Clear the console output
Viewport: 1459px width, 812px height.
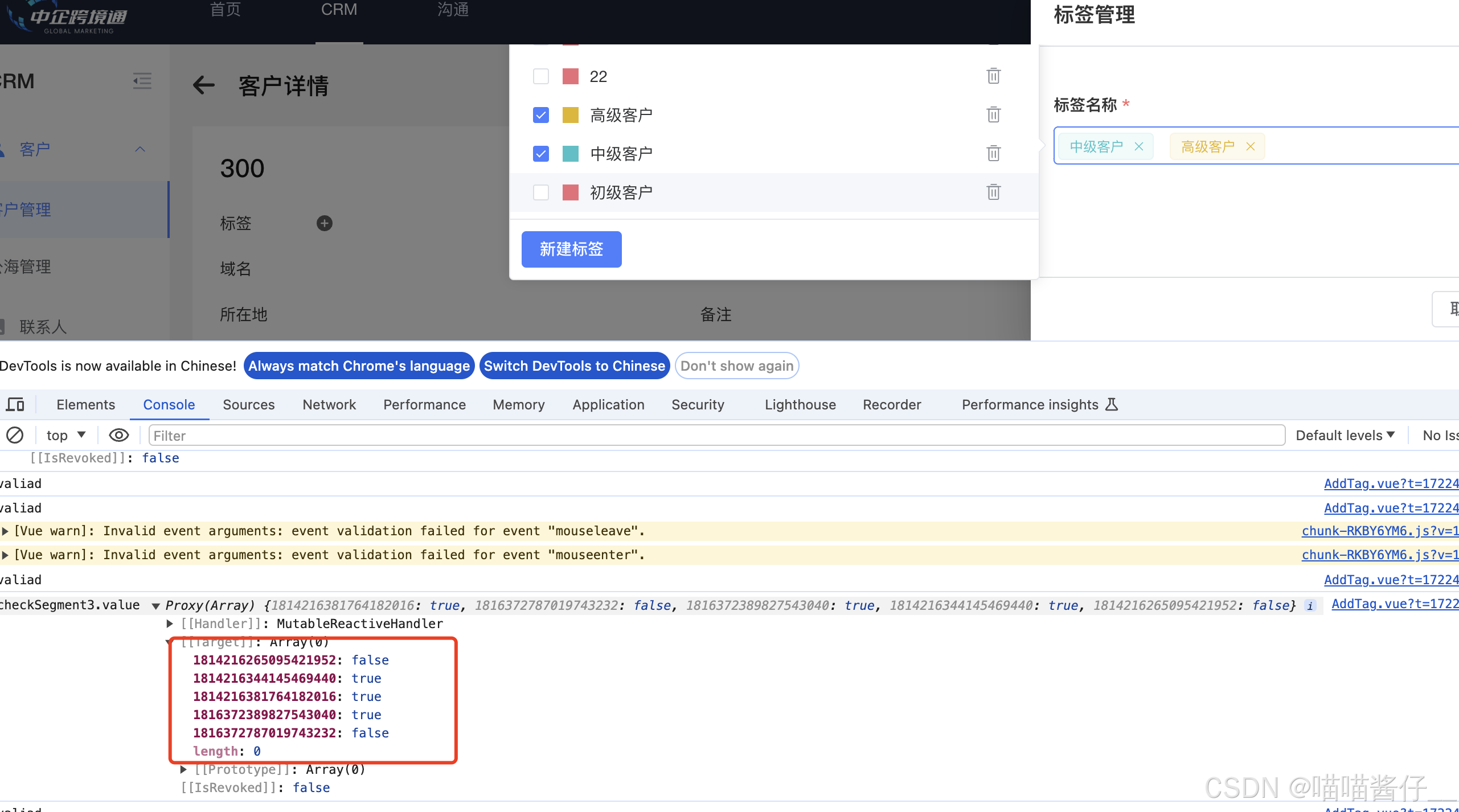pos(15,435)
